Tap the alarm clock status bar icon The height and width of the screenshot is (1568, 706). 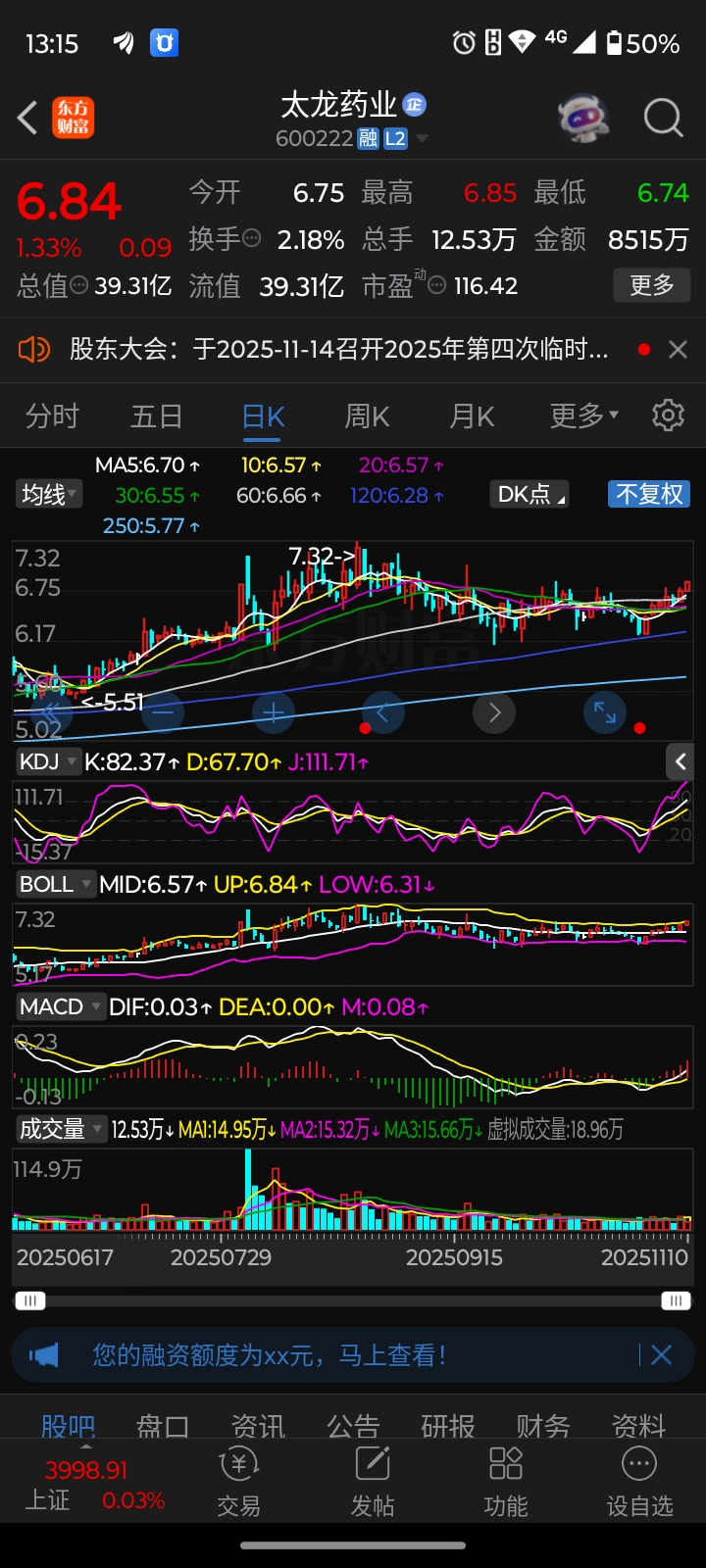pyautogui.click(x=464, y=42)
